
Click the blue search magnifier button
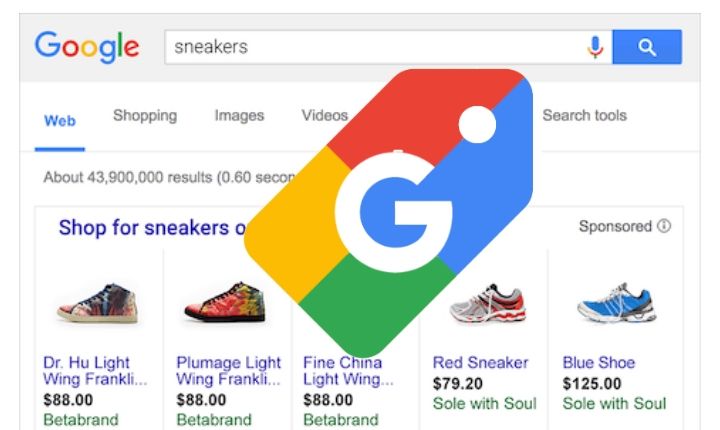coord(646,46)
